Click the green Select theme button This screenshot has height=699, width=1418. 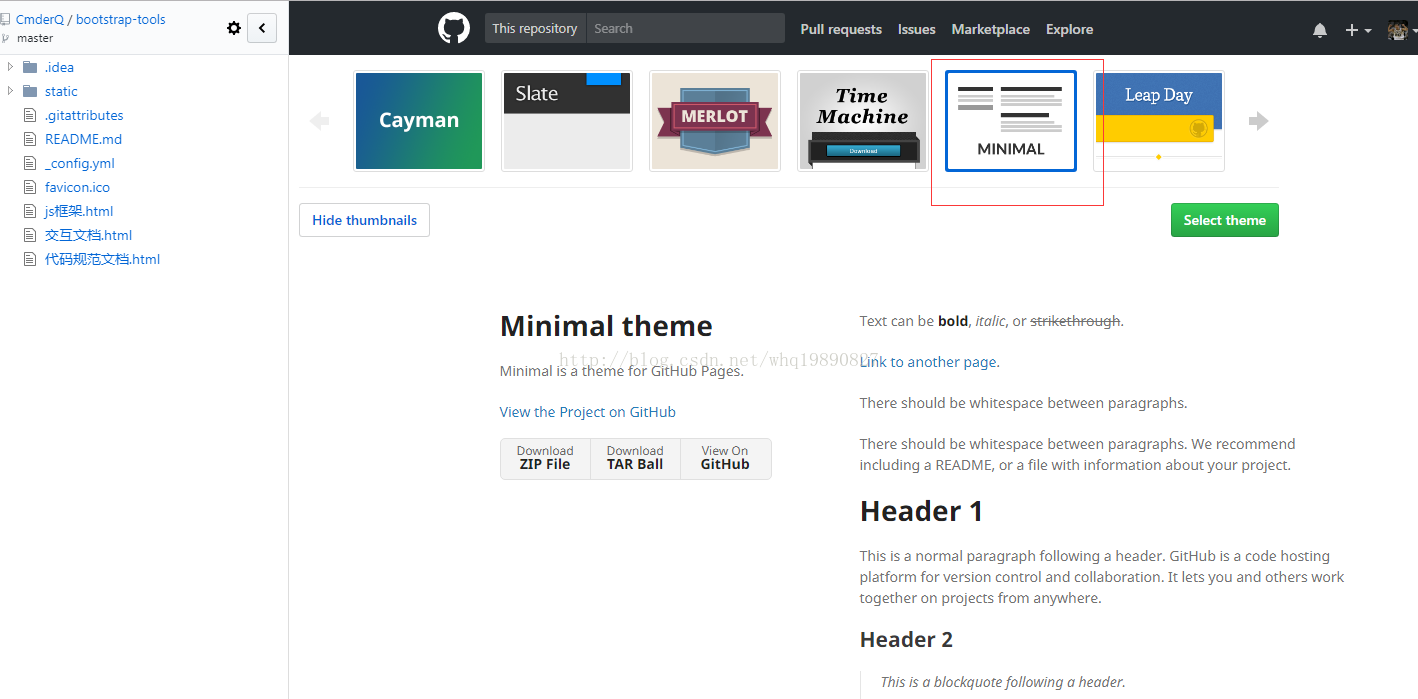point(1225,220)
